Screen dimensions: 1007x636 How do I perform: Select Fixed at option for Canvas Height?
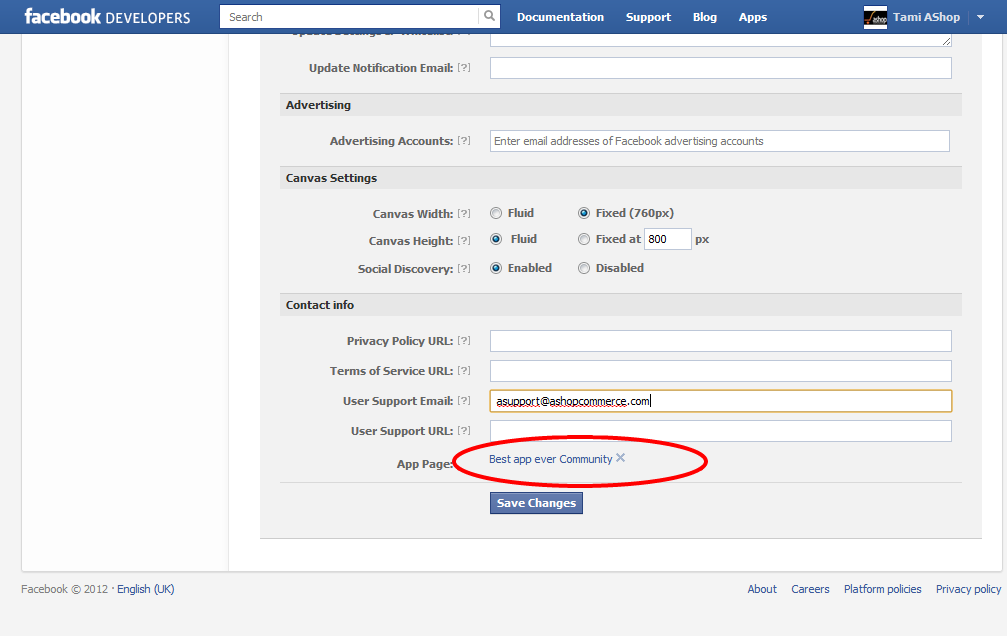pos(584,240)
